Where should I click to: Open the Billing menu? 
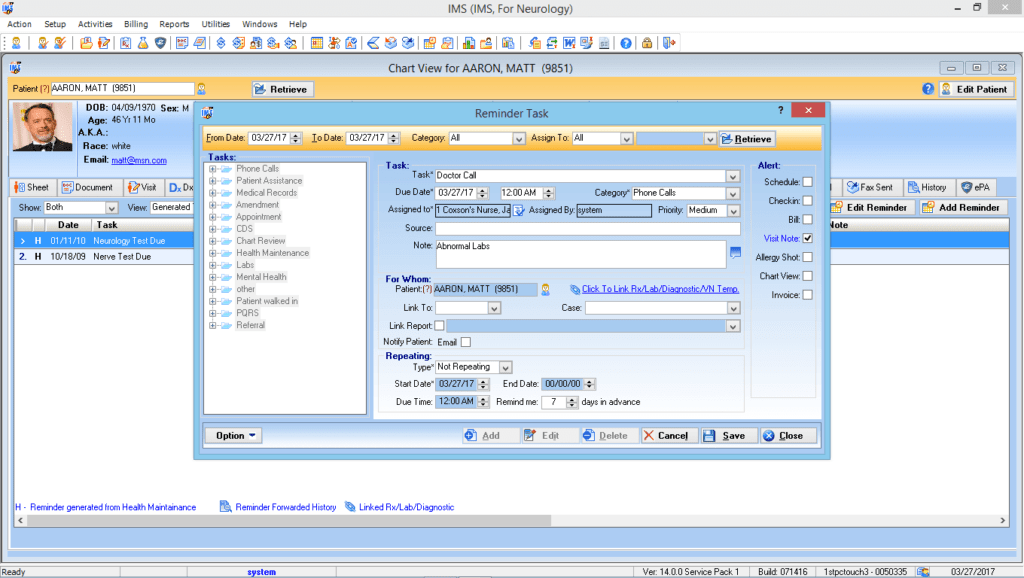click(x=135, y=24)
